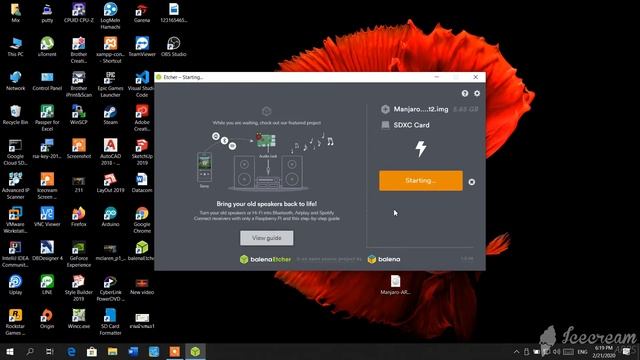The image size is (640, 360).
Task: Open Arduino desktop icon
Action: (110, 217)
